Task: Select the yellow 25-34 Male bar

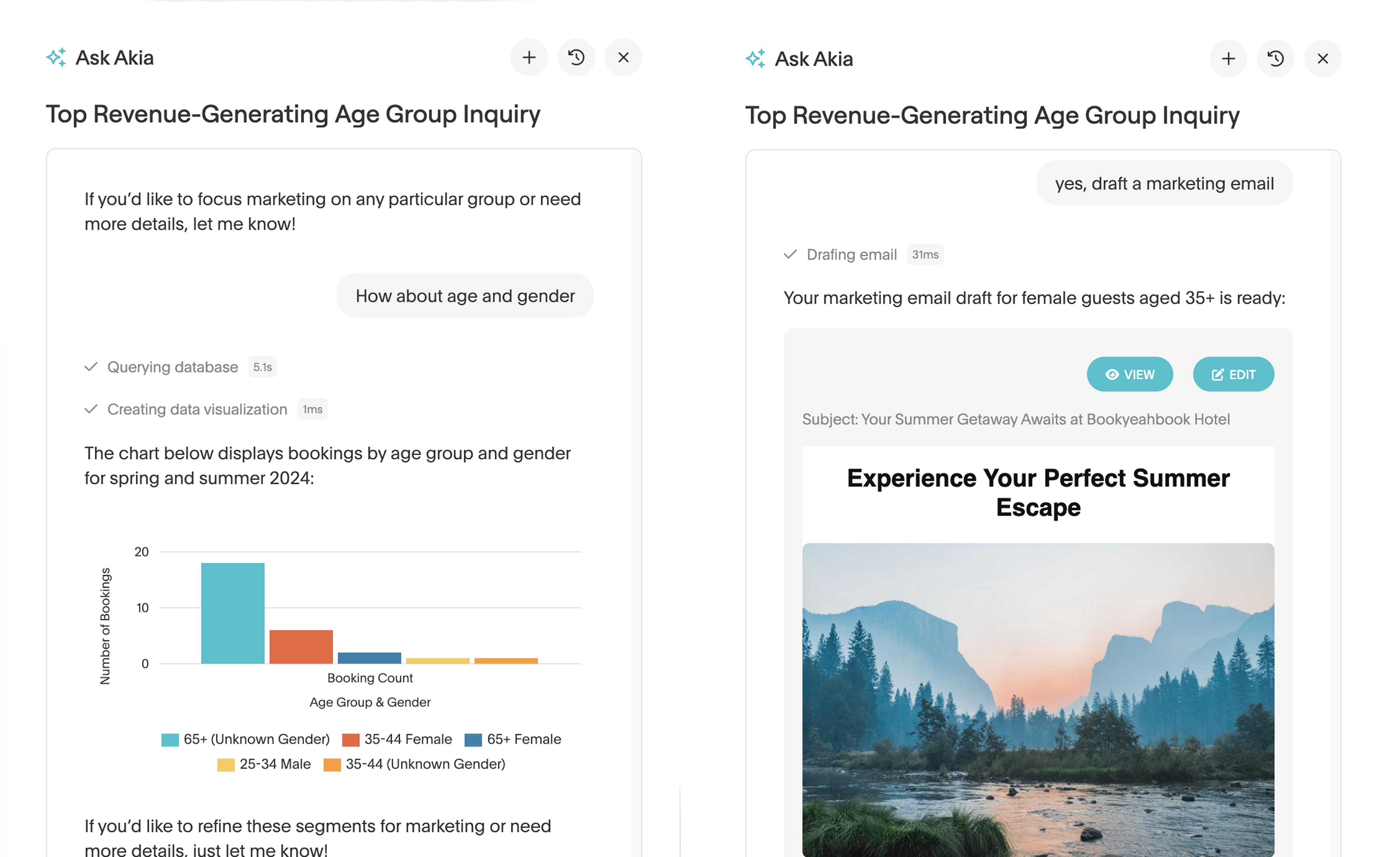Action: (x=438, y=661)
